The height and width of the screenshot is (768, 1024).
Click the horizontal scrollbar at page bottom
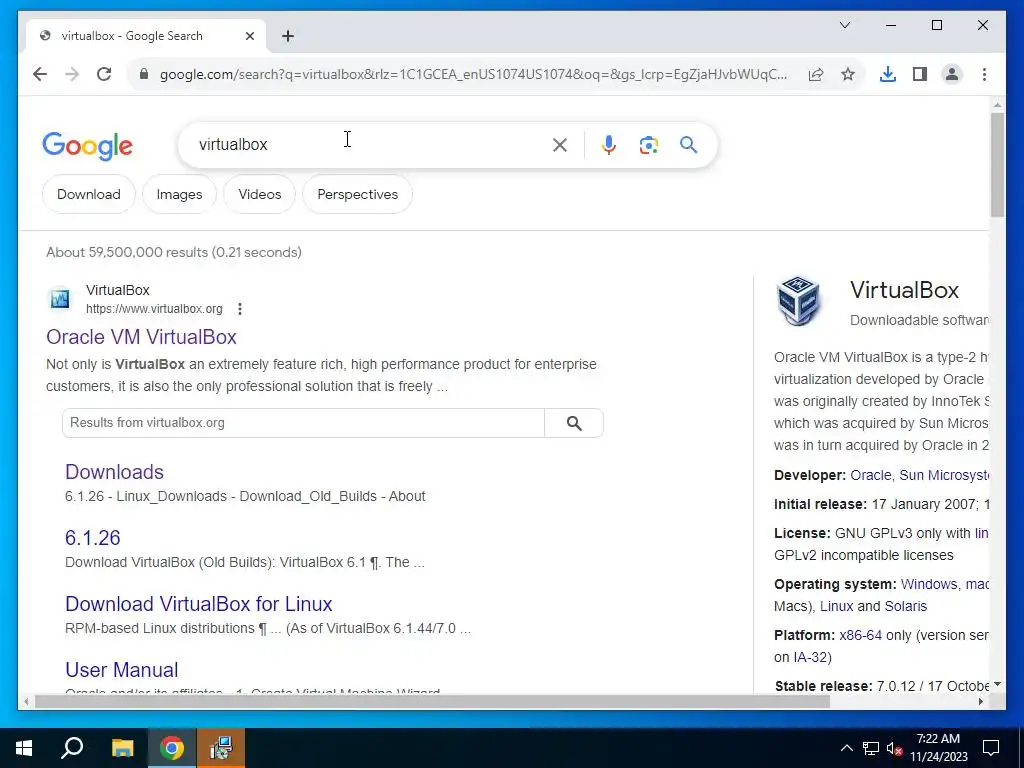[432, 702]
